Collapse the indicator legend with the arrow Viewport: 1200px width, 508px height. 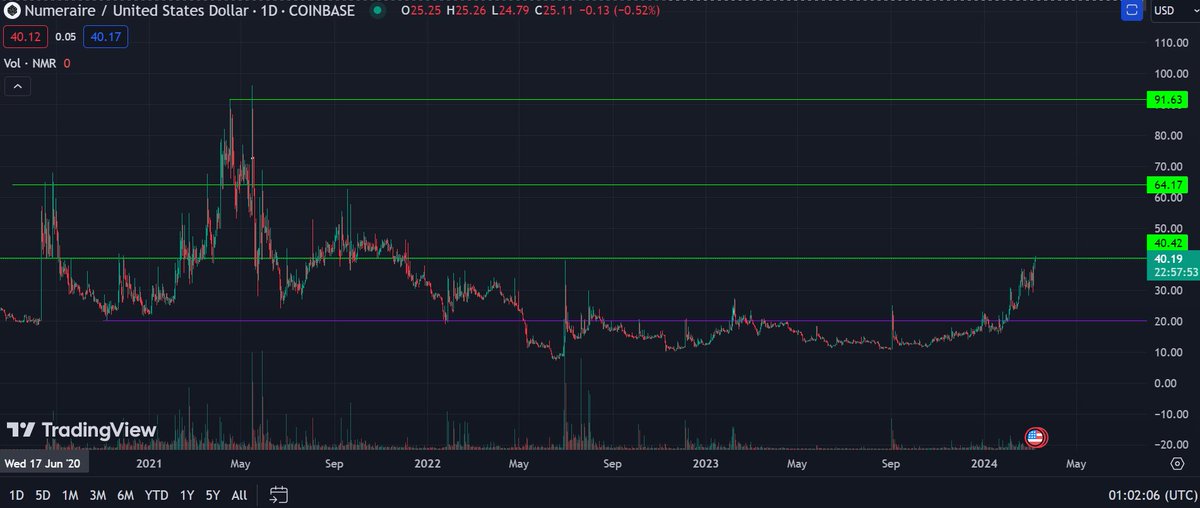point(17,87)
